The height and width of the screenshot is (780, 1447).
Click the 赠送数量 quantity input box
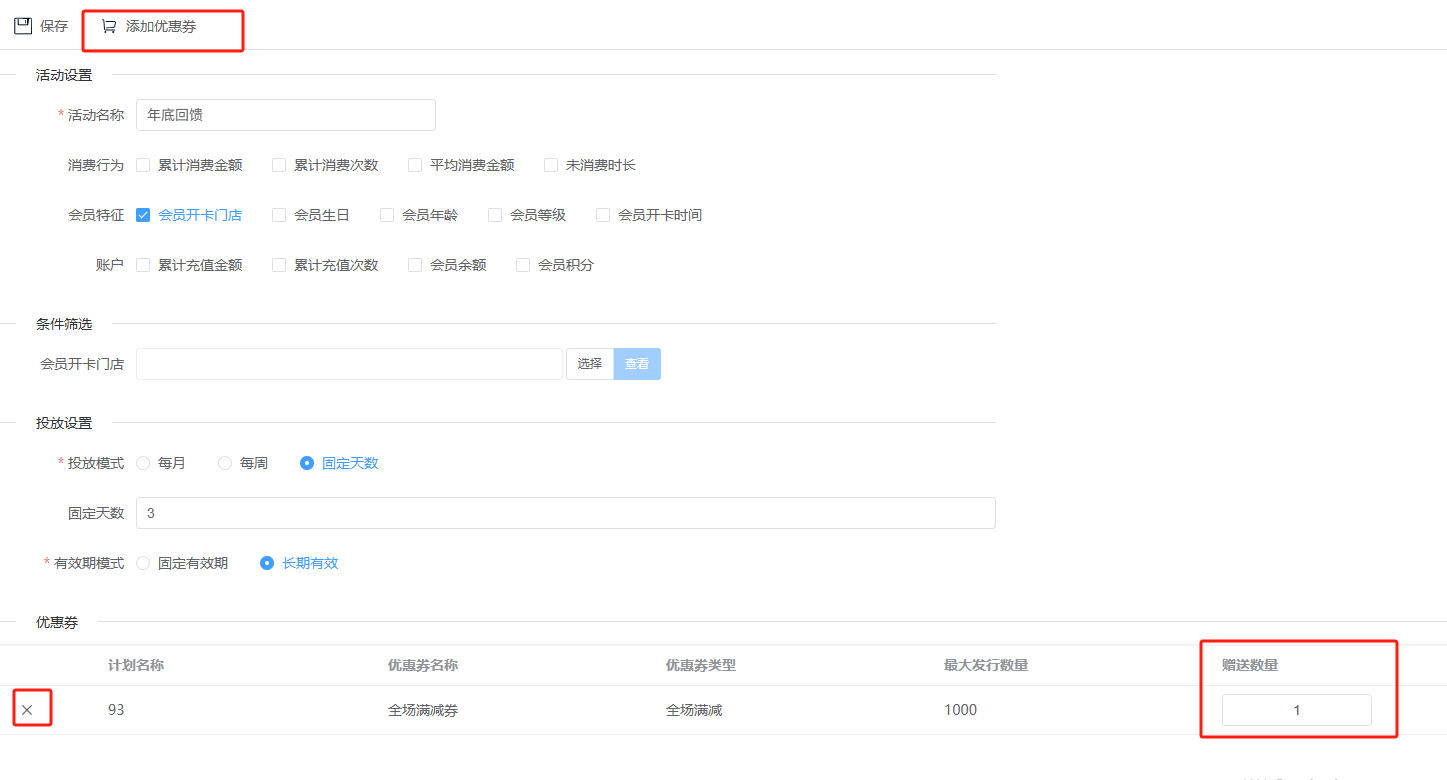(1296, 710)
